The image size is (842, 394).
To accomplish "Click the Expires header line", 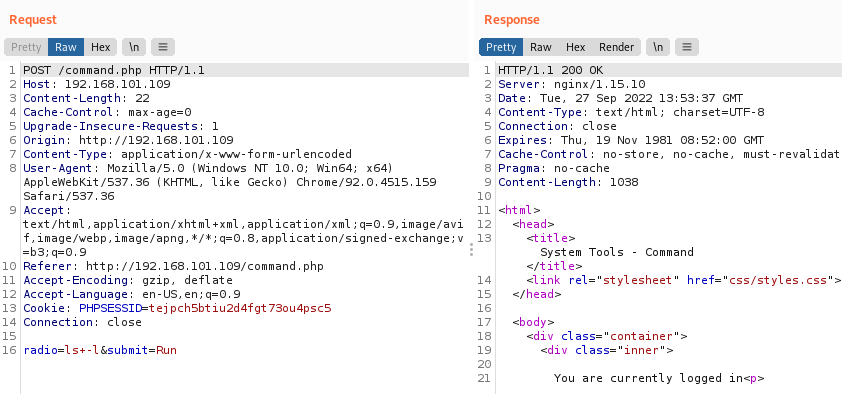I will tap(630, 140).
